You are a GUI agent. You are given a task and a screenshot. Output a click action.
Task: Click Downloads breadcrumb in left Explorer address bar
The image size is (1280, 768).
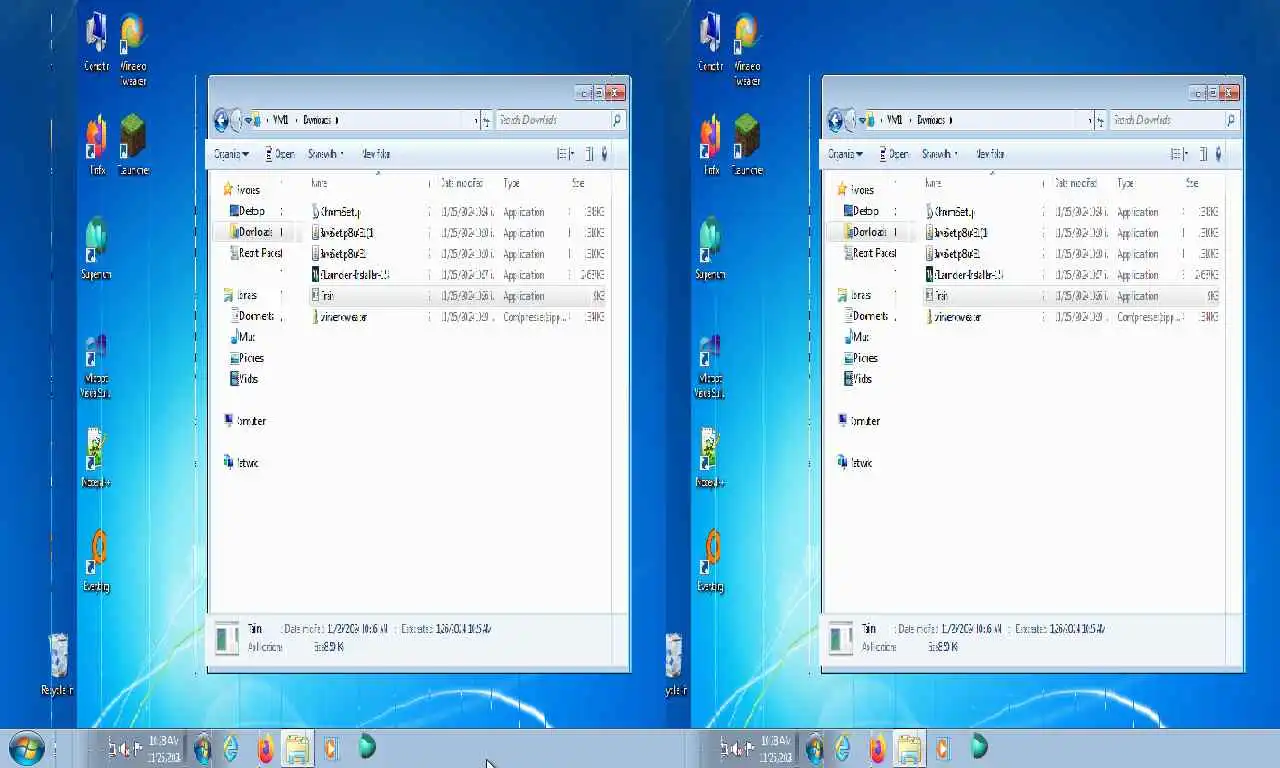pos(317,120)
